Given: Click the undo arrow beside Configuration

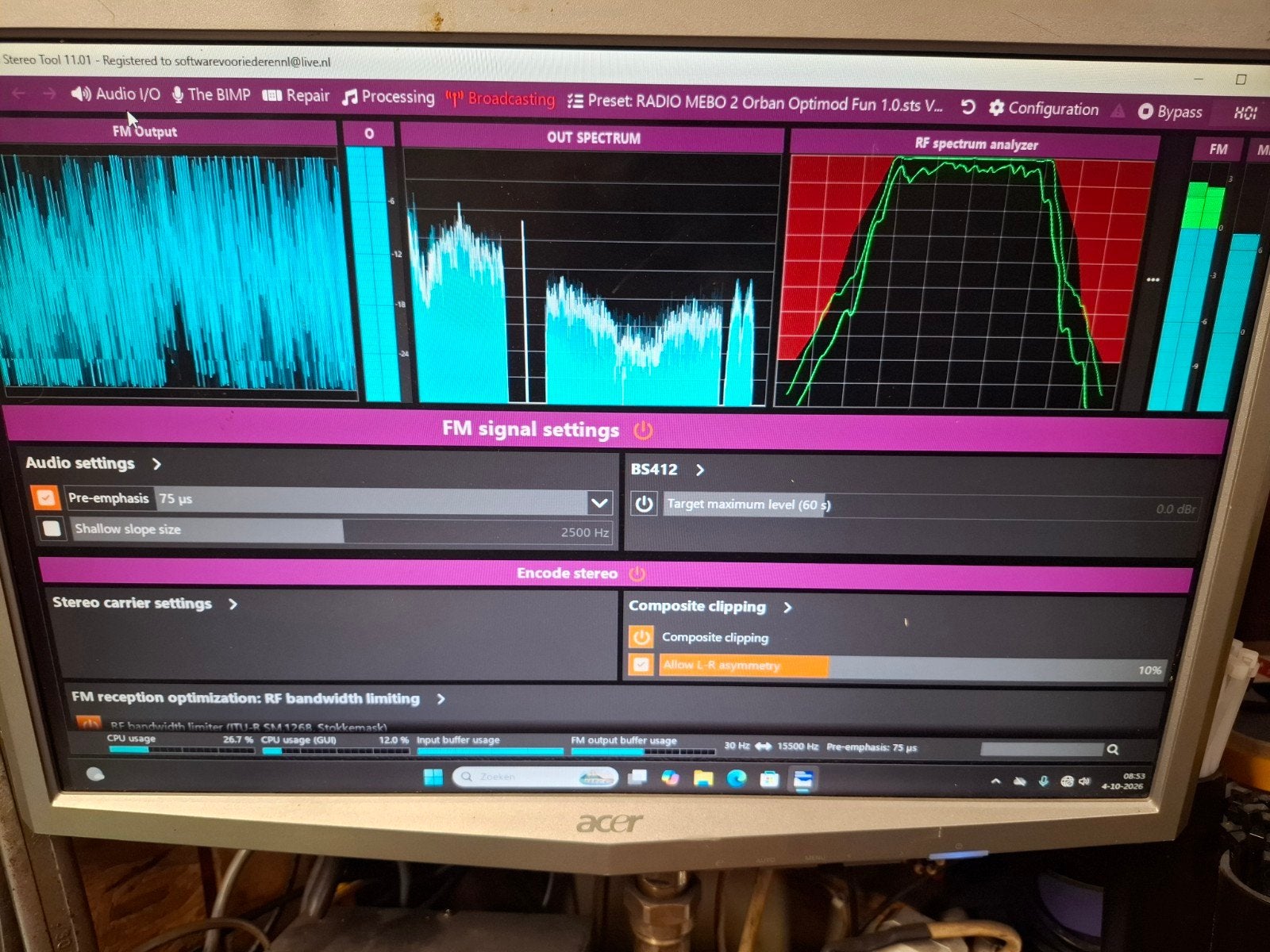Looking at the screenshot, I should click(x=968, y=106).
